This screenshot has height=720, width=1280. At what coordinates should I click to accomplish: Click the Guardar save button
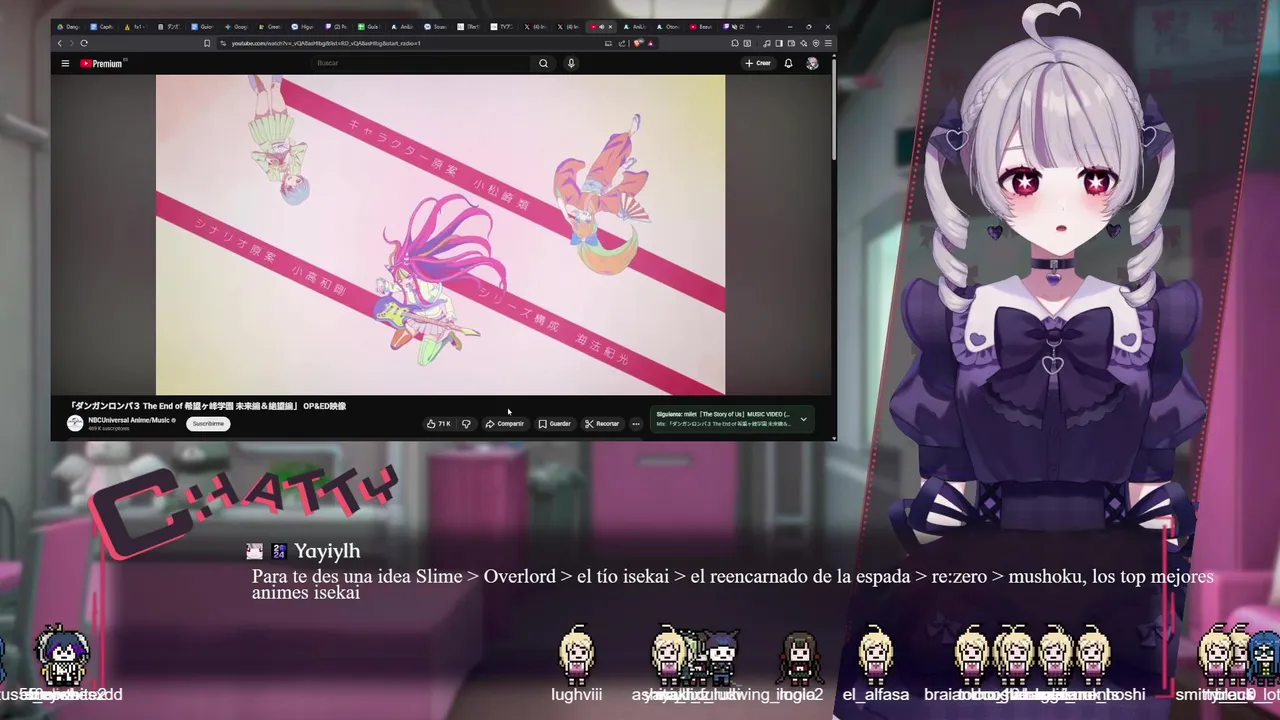(x=555, y=424)
